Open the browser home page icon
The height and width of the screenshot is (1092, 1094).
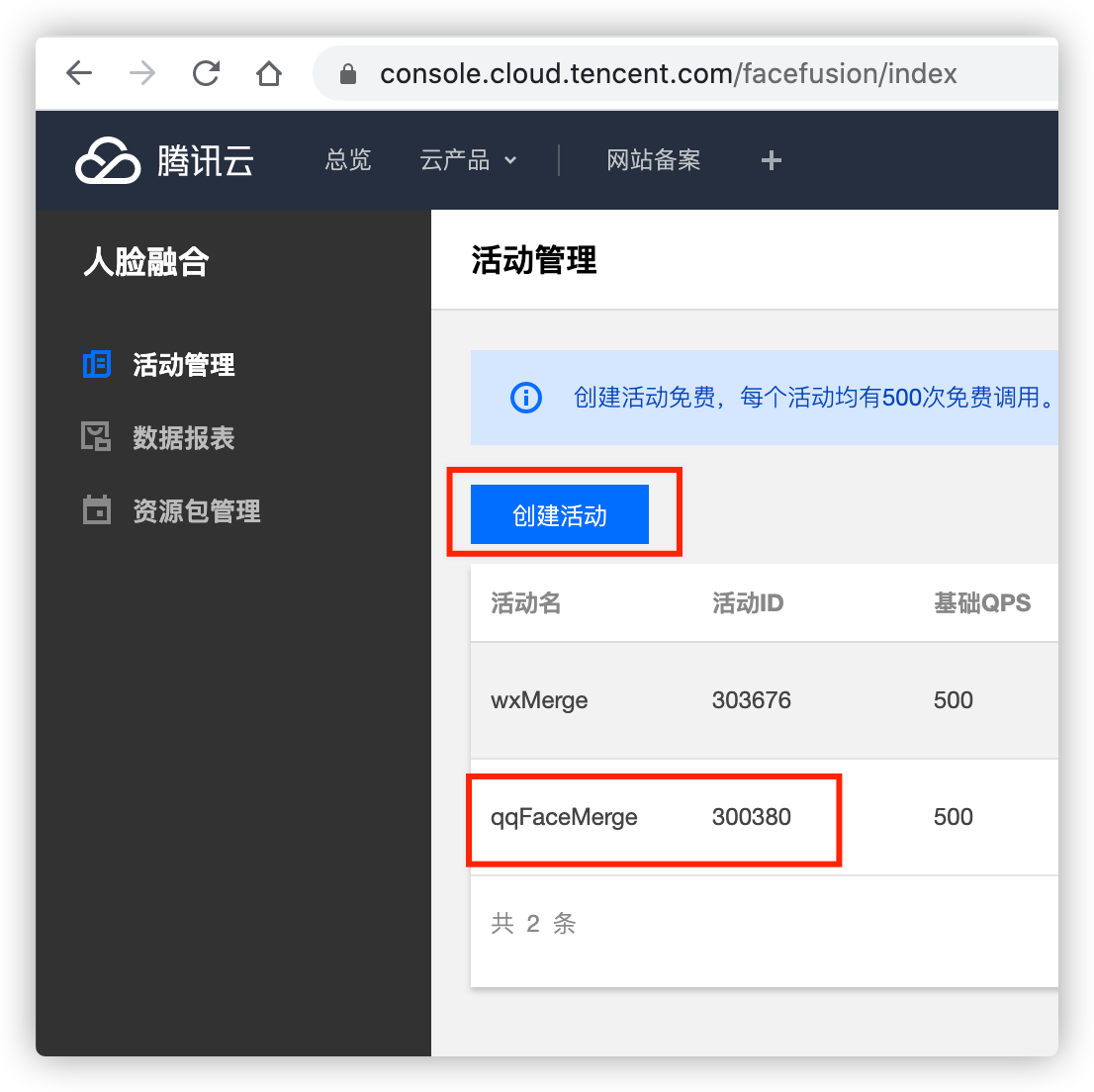[269, 72]
